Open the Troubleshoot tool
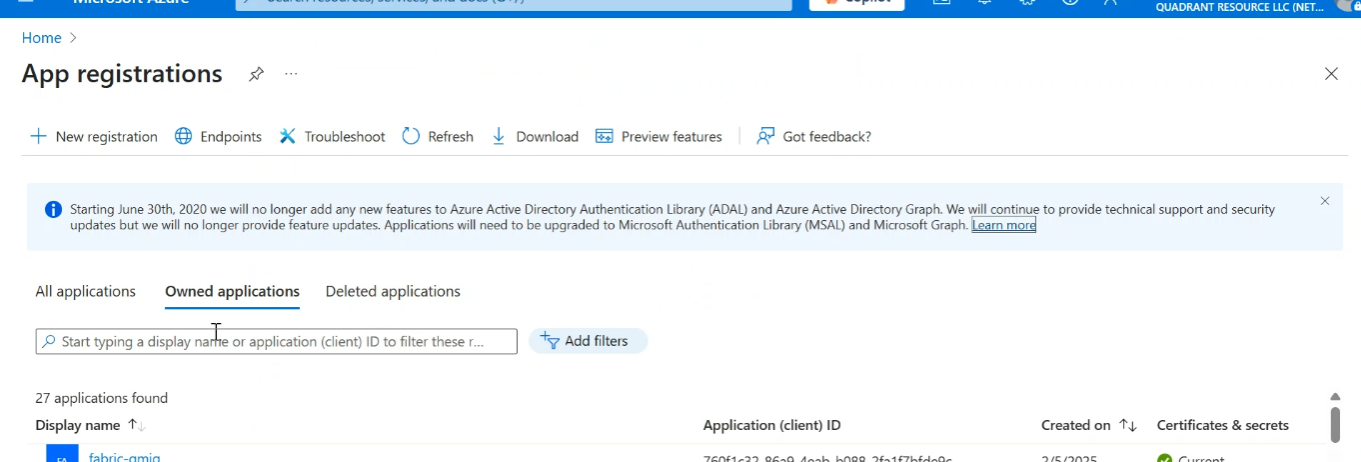 point(332,136)
